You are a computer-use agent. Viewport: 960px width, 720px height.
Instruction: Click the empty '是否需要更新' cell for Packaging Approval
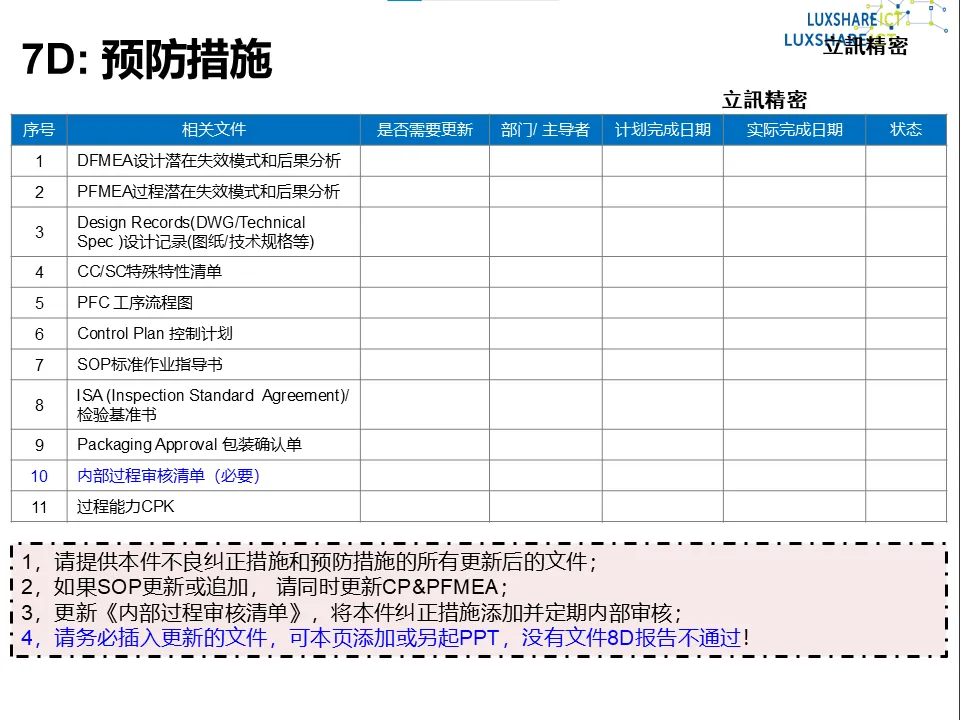(425, 444)
